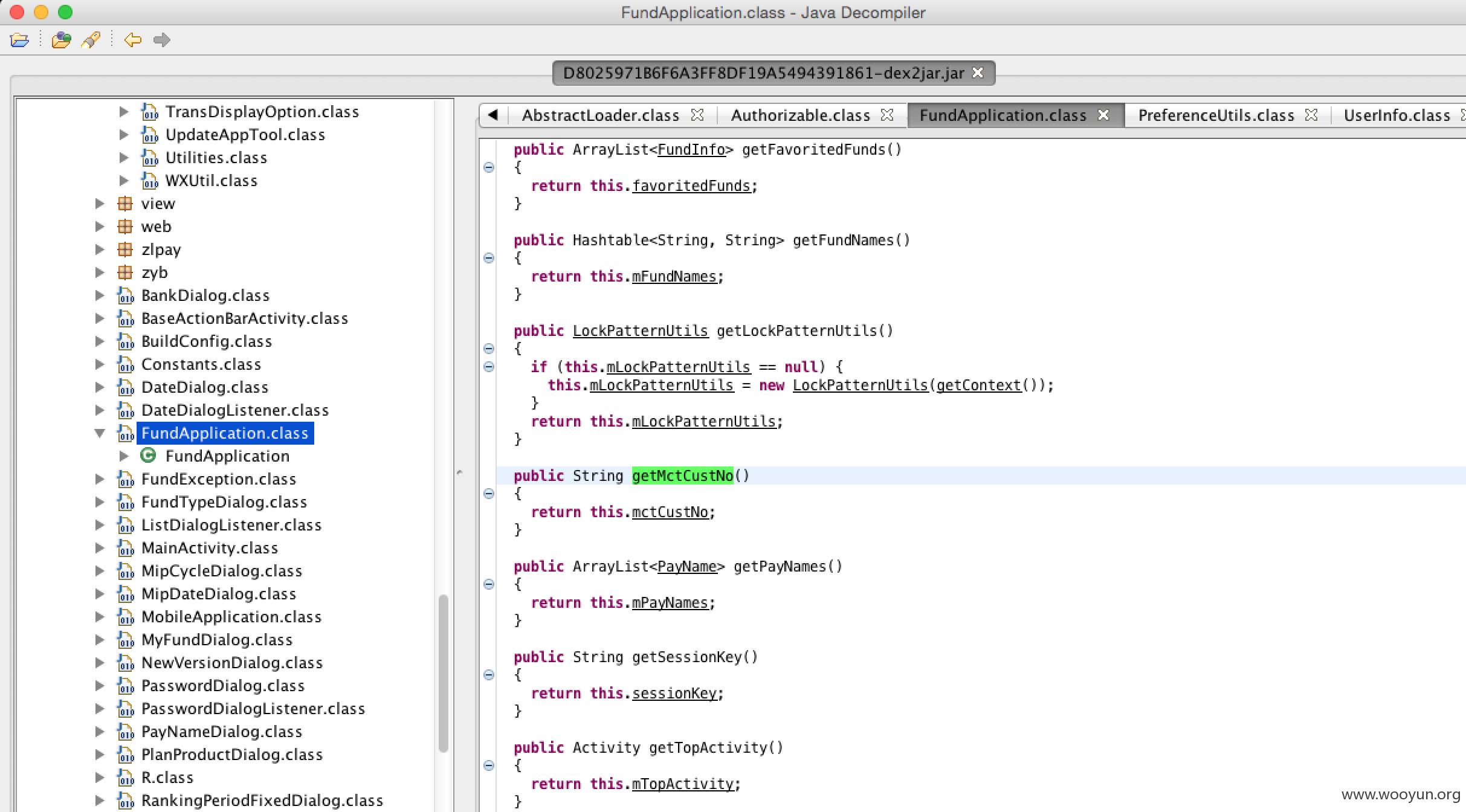Select DateDialogListener.class in the tree
The image size is (1466, 812).
pos(235,410)
